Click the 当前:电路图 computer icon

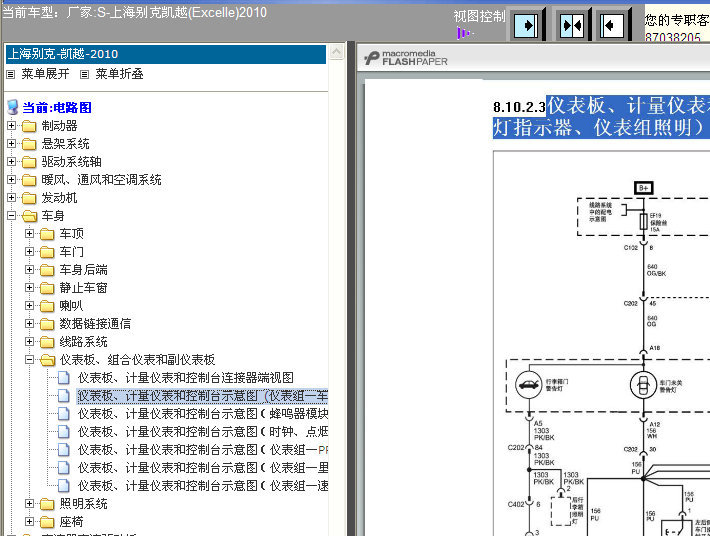(13, 108)
